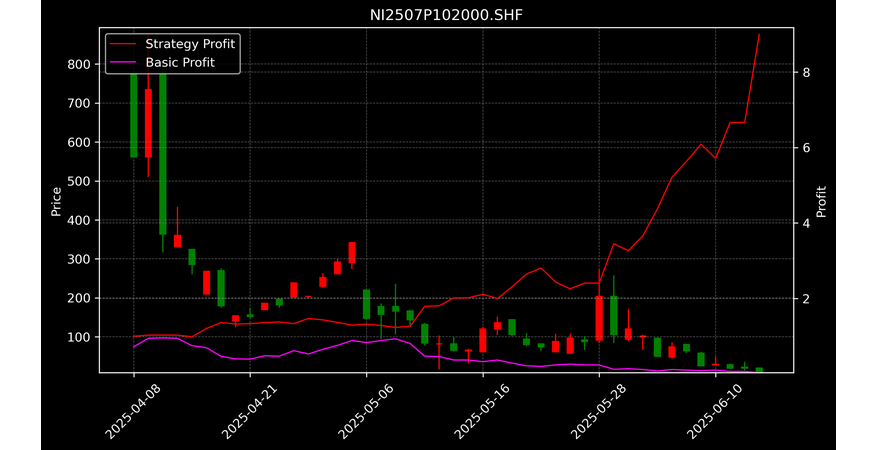Select the Strategy Profit legend label
This screenshot has width=878, height=450.
pos(190,44)
